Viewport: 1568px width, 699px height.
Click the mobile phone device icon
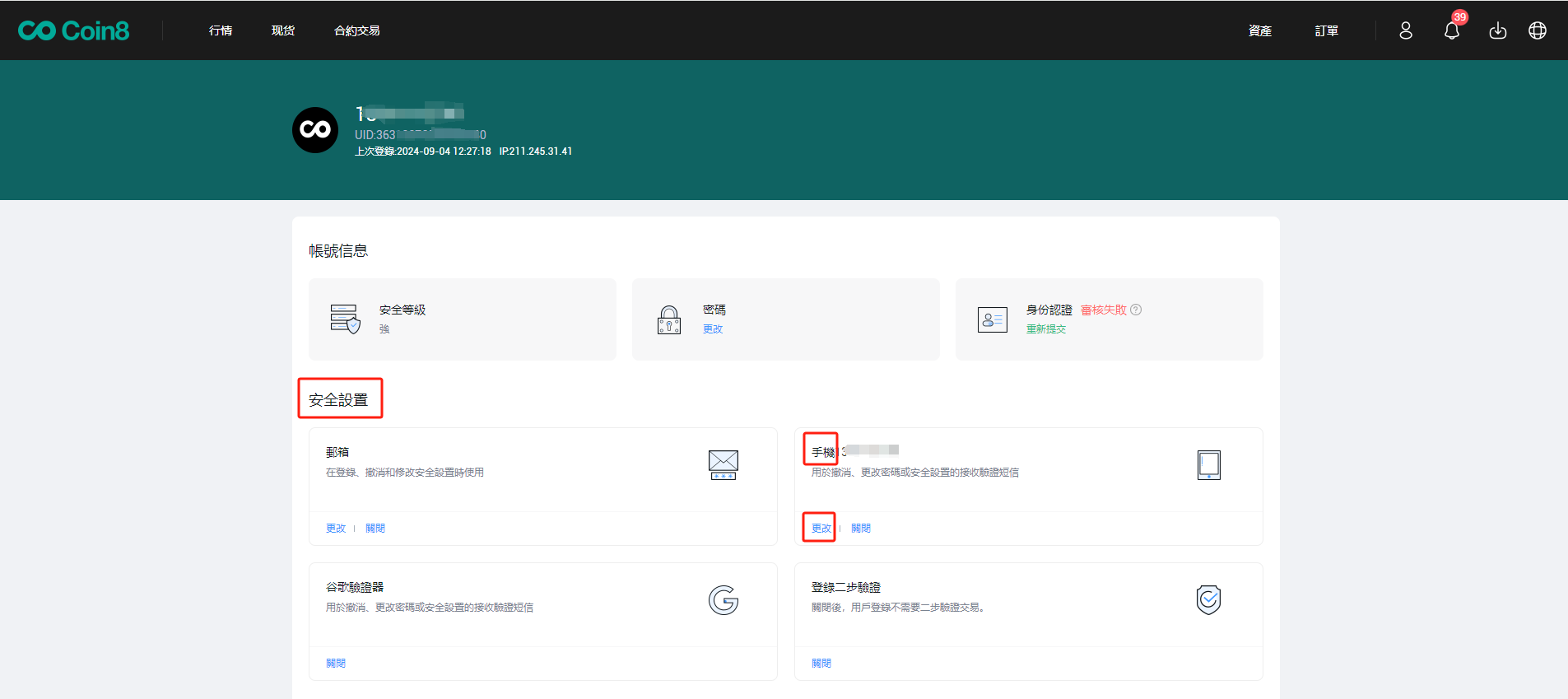click(x=1208, y=465)
